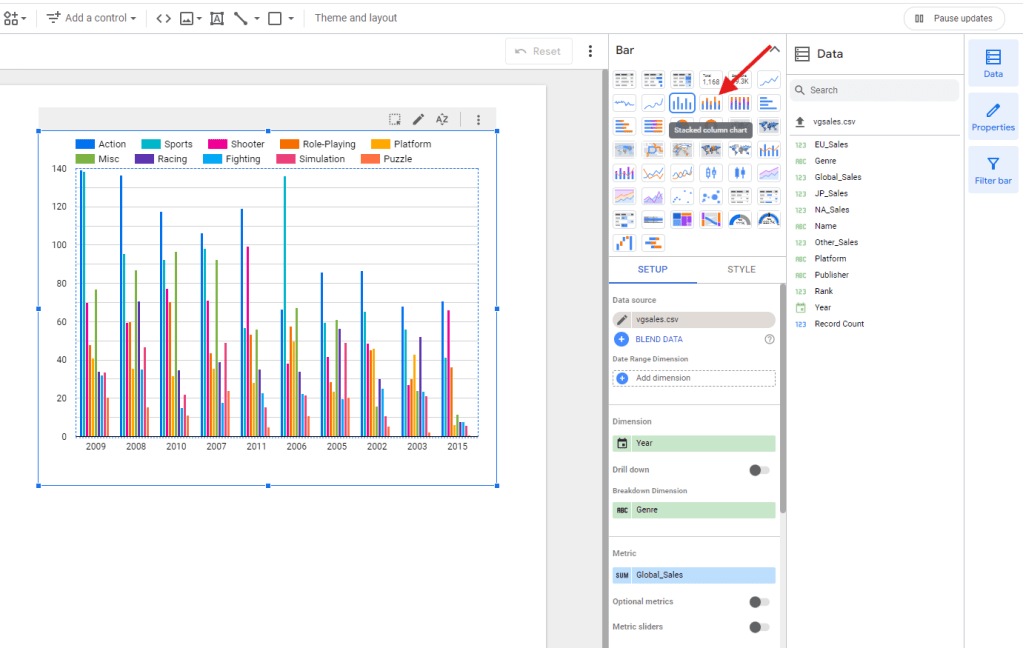Screen dimensions: 1023x648
Task: Open the Theme and layout menu
Action: pyautogui.click(x=356, y=17)
